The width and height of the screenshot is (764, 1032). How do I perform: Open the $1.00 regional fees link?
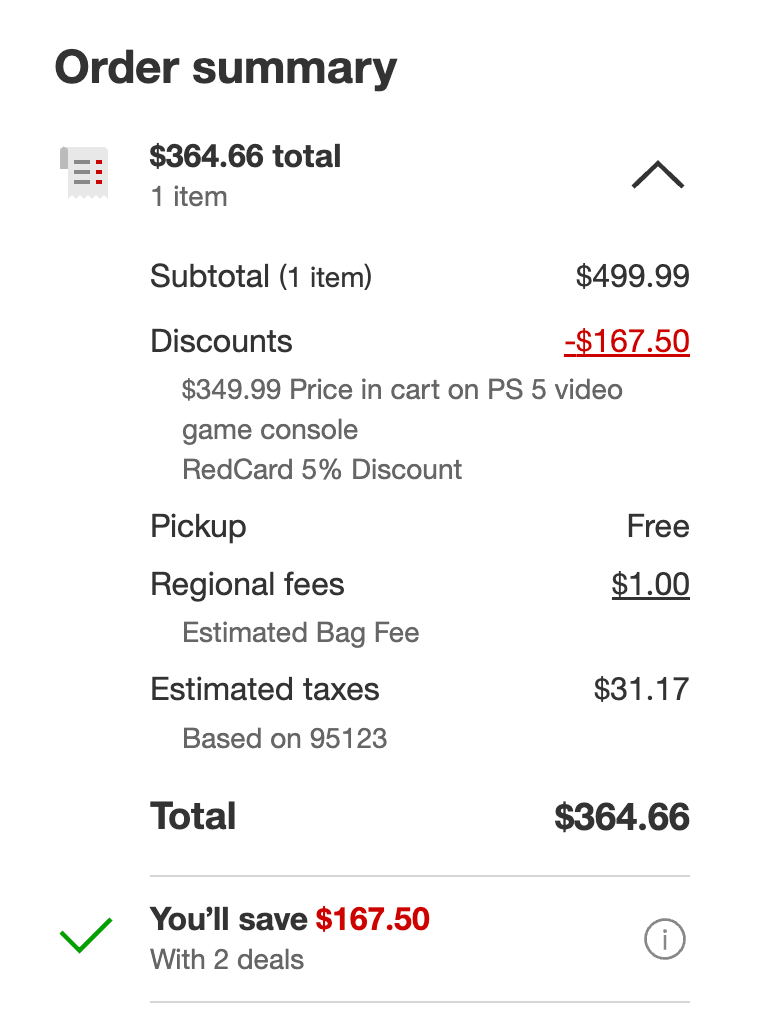click(x=650, y=584)
